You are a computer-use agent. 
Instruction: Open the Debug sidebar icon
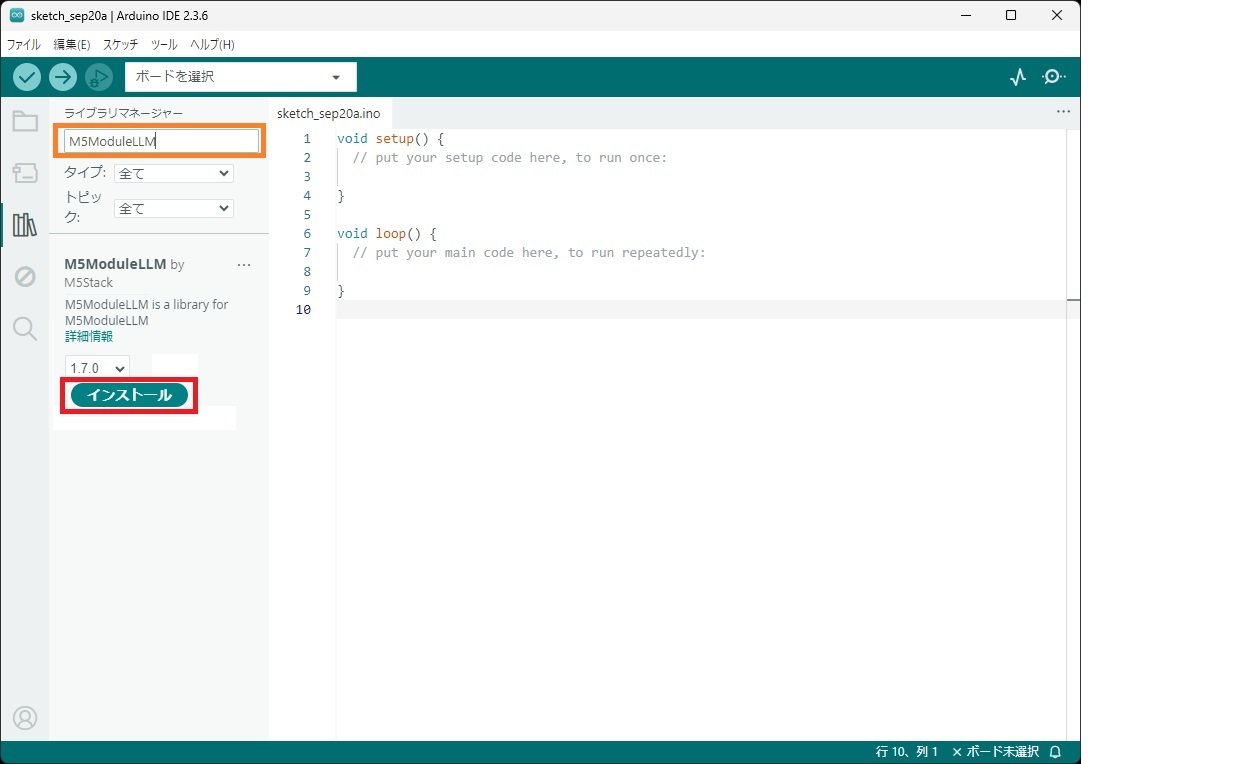pyautogui.click(x=25, y=277)
